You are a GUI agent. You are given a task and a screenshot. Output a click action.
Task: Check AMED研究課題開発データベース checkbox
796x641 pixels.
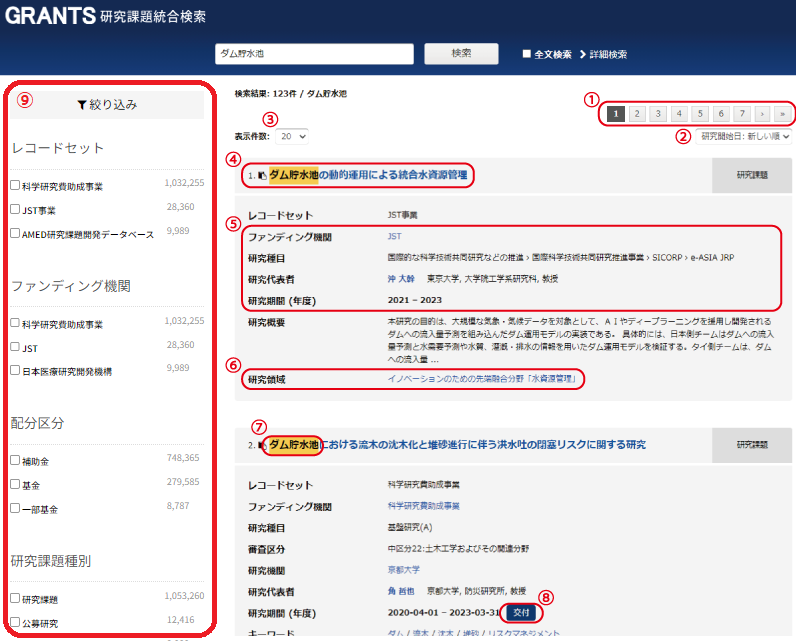coord(15,233)
